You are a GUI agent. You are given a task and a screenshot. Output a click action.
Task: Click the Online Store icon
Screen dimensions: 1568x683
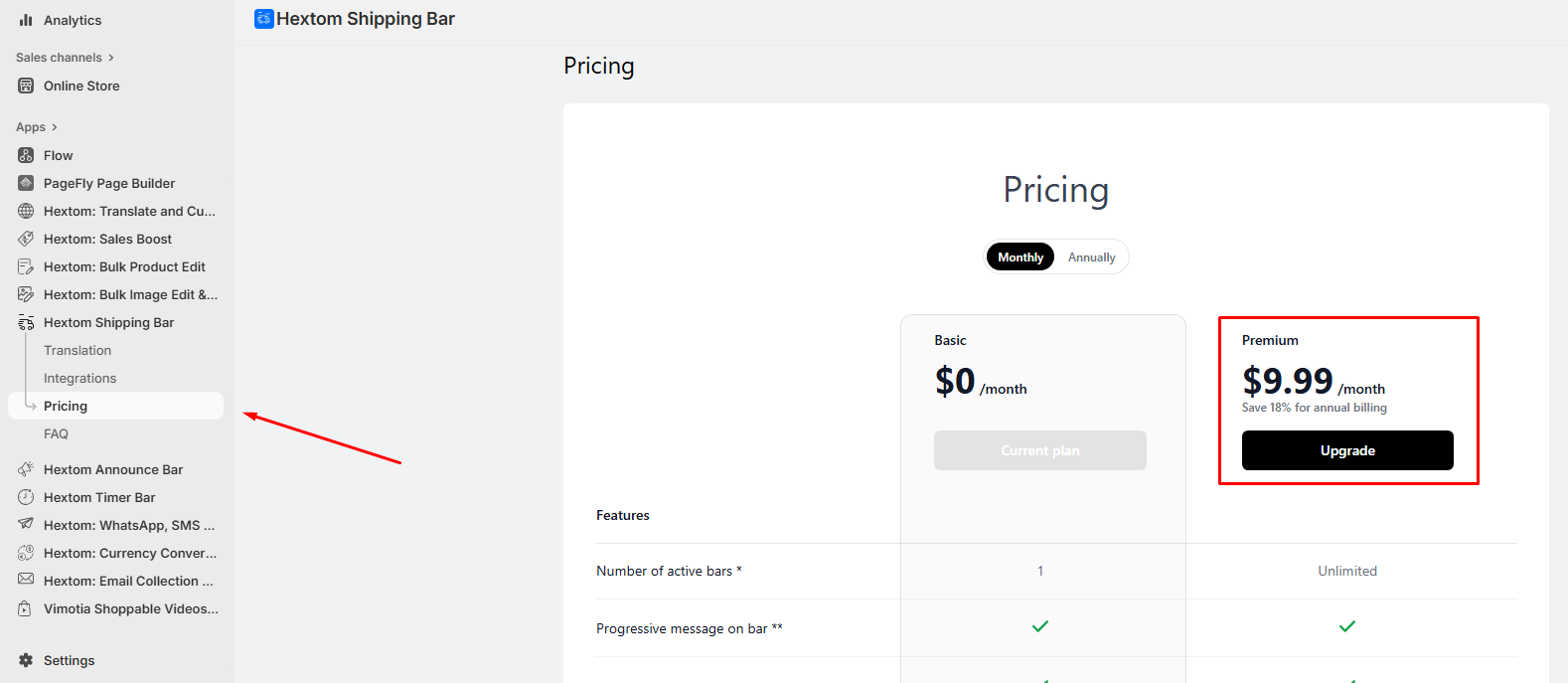click(x=26, y=85)
